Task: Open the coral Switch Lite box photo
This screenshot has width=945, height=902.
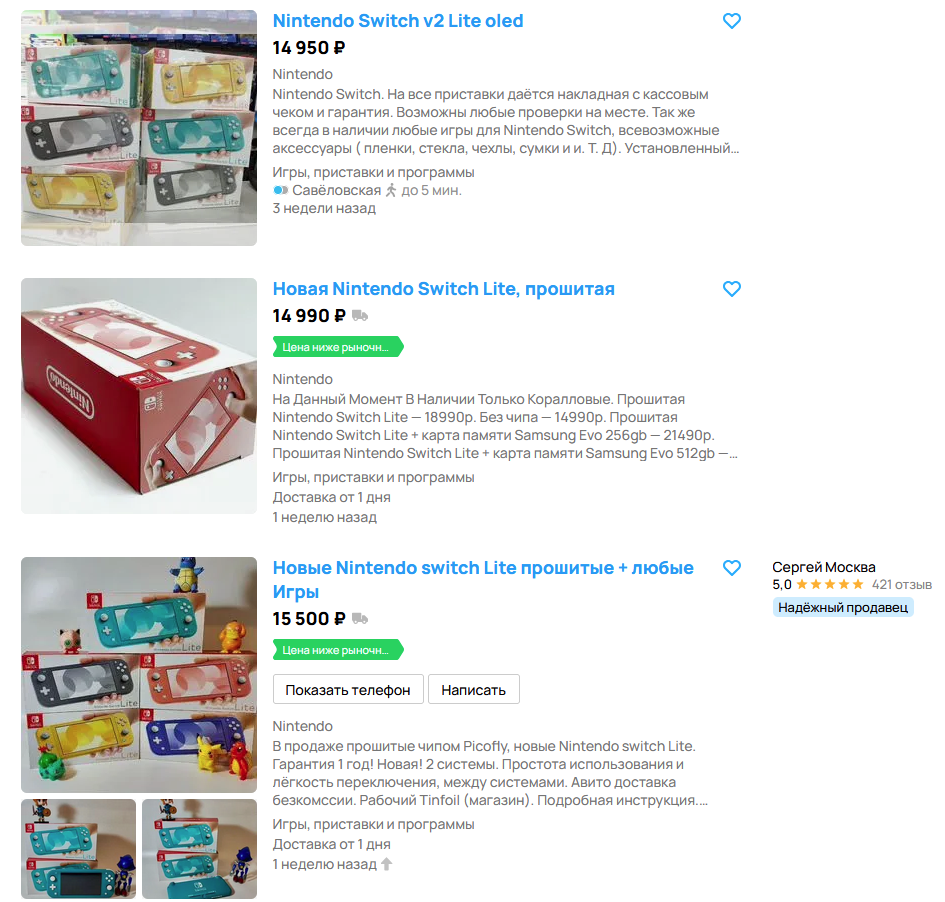Action: coord(139,396)
